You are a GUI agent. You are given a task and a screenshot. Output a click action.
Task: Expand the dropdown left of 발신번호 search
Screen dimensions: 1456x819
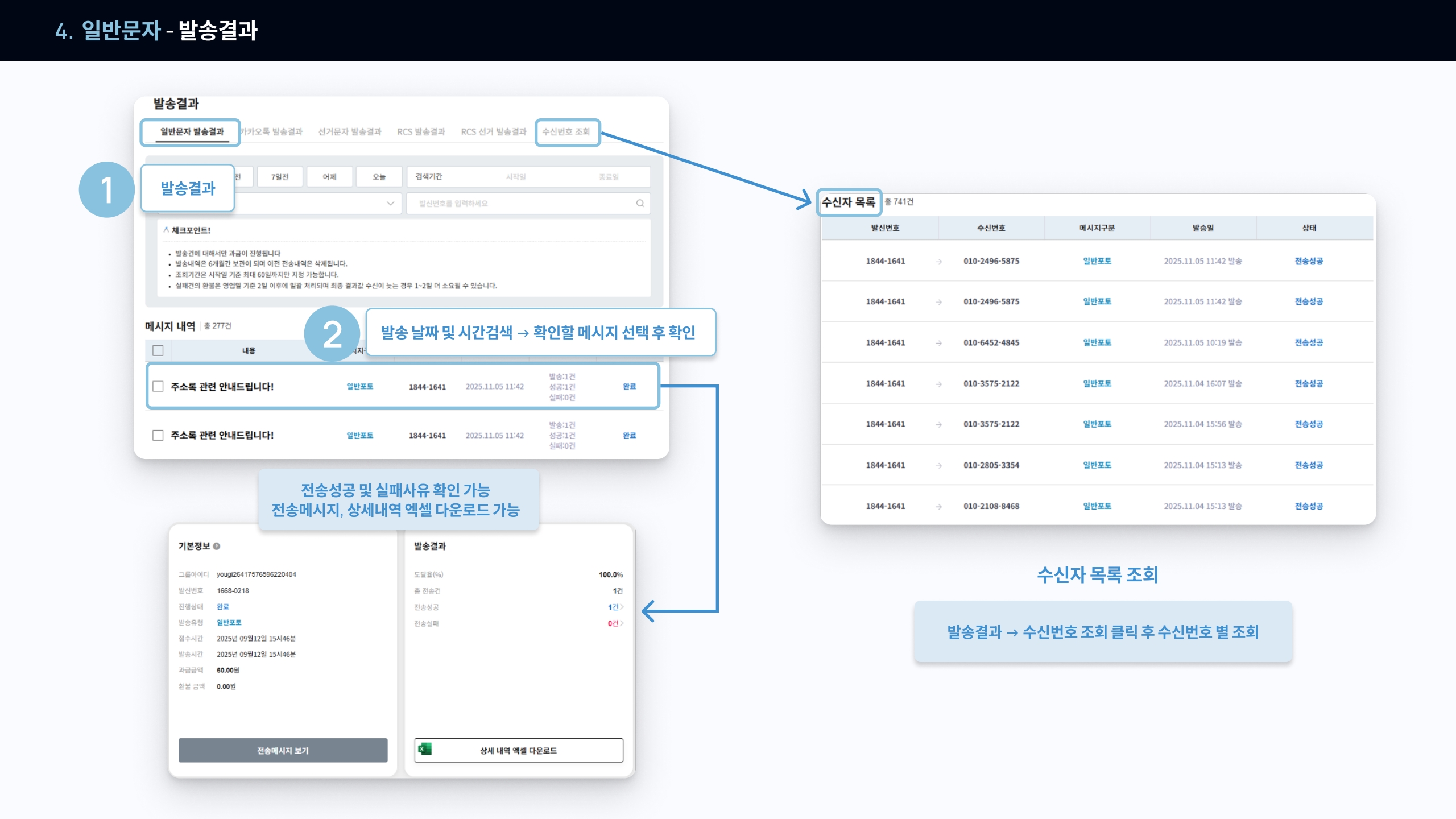click(x=390, y=203)
